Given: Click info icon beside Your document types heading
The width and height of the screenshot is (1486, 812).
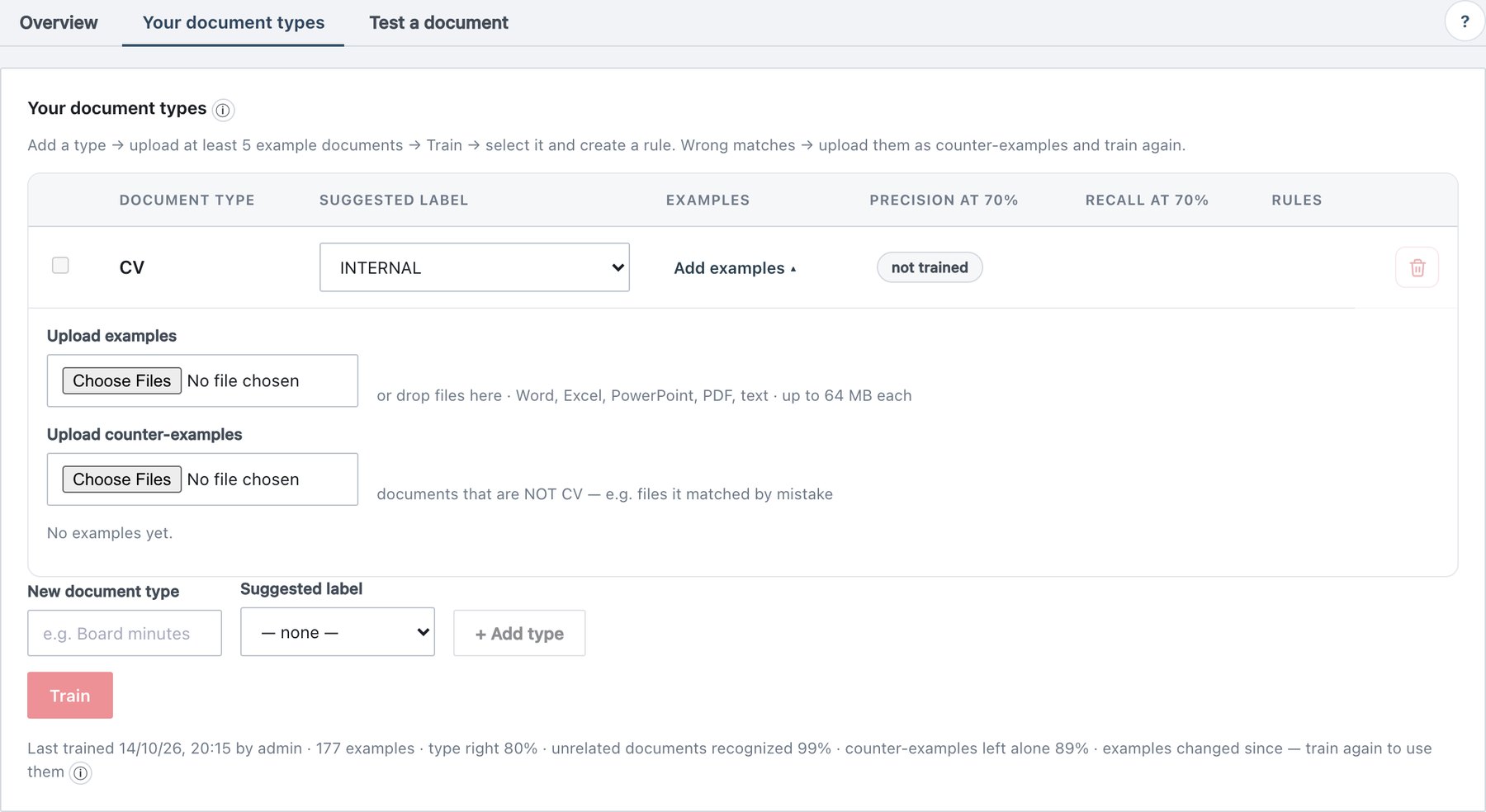Looking at the screenshot, I should coord(223,110).
